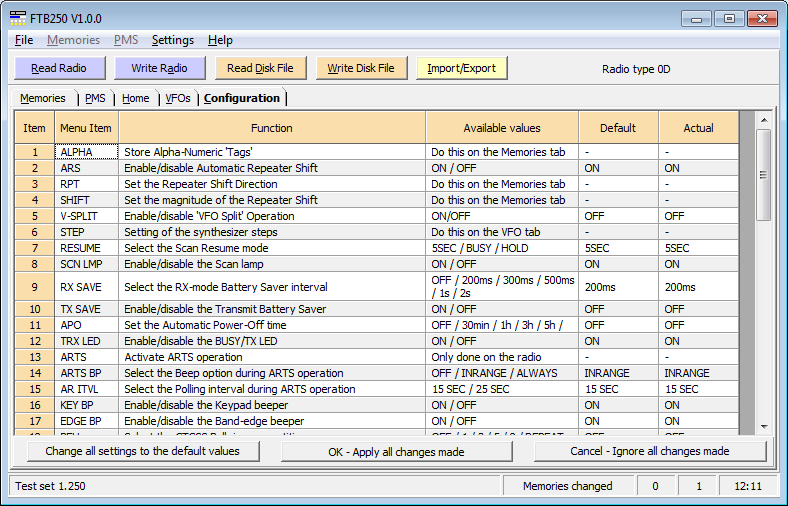Click the Write Radio button
Viewport: 788px width, 506px height.
pos(159,68)
